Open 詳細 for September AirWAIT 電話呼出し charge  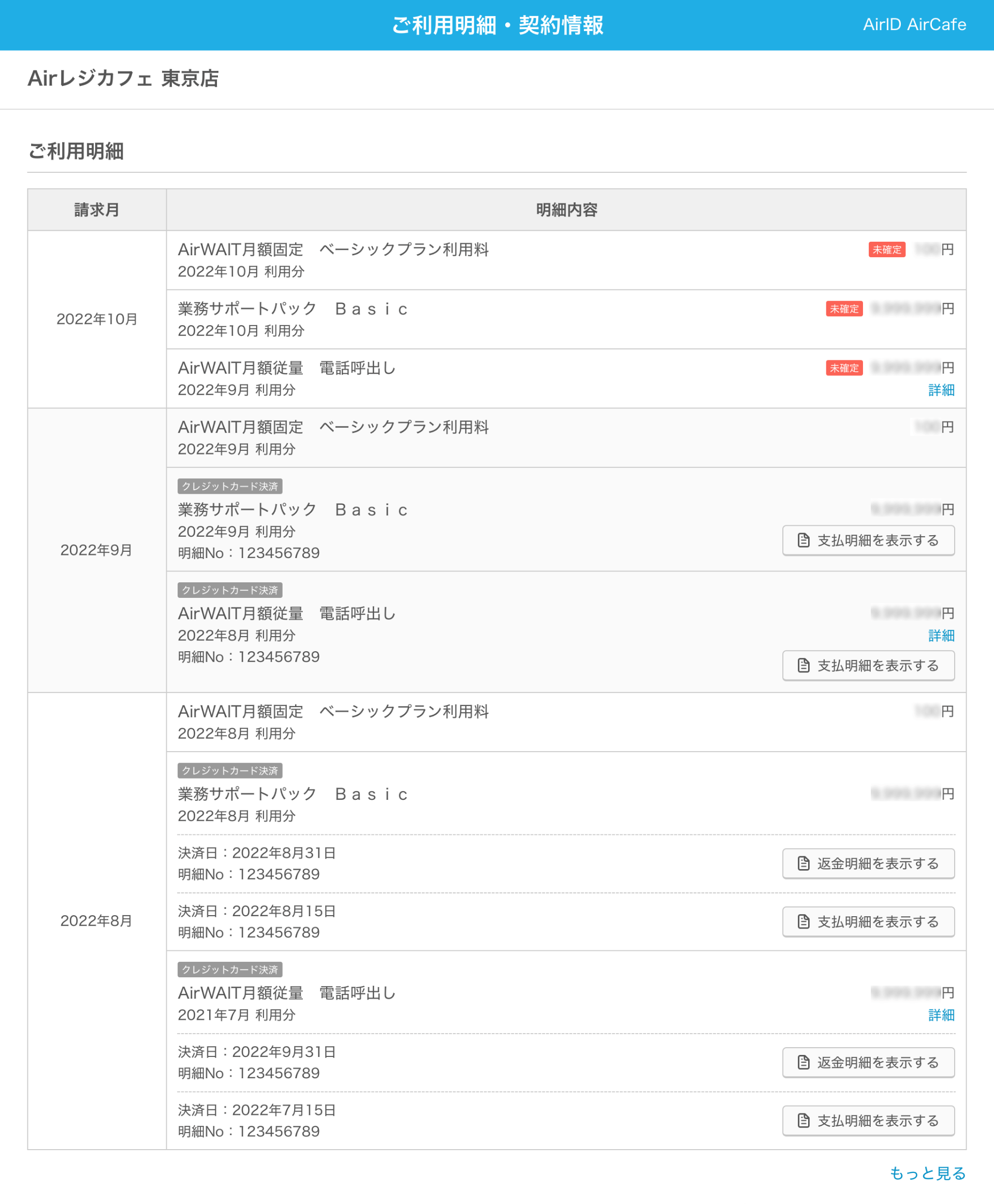[941, 636]
